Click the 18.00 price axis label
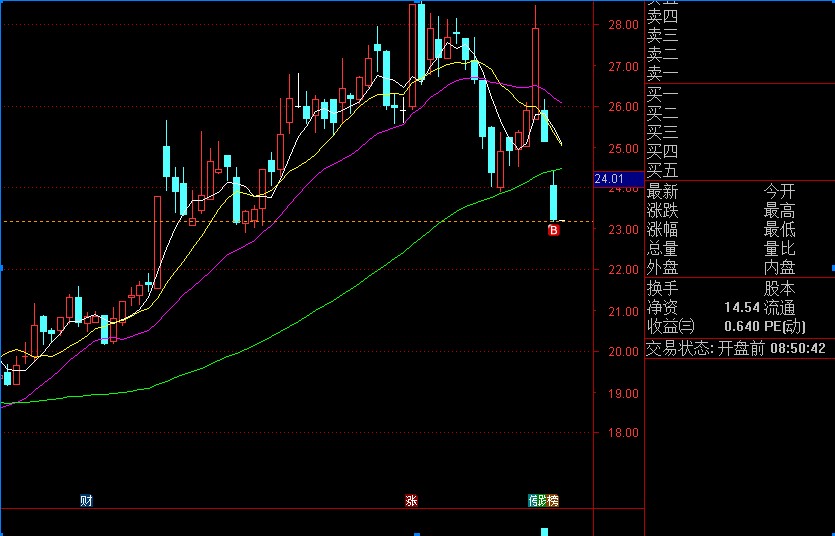This screenshot has width=835, height=536. point(624,433)
